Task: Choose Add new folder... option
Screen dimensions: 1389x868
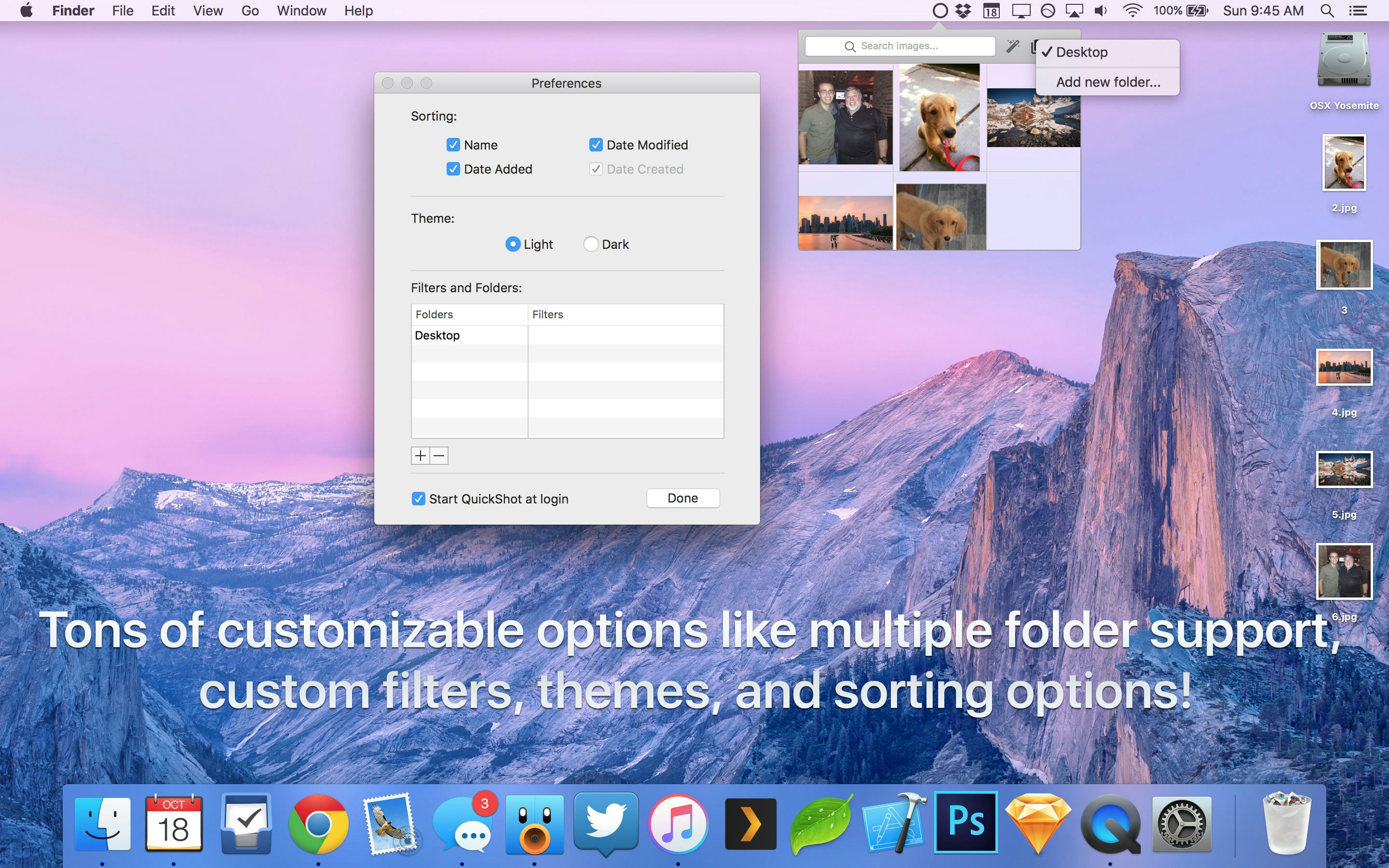Action: coord(1108,82)
